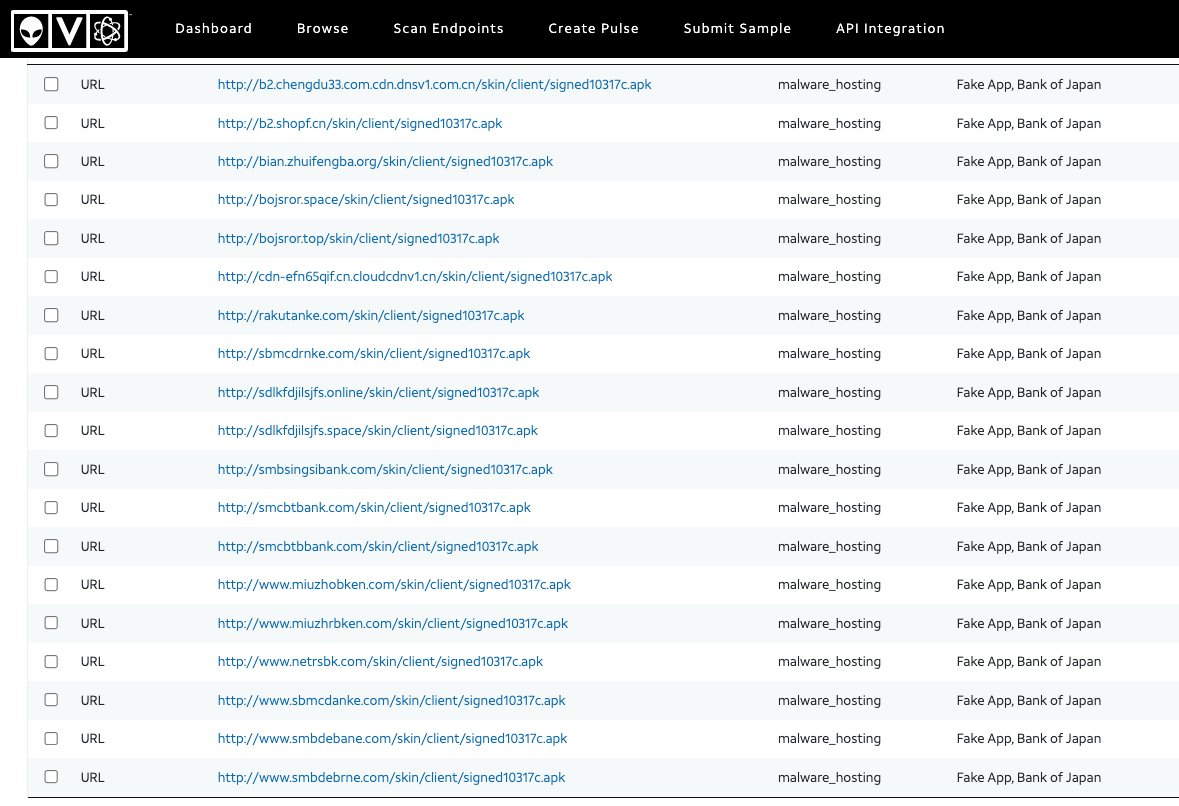
Task: Open the www.netrsbk.com URL link
Action: [x=380, y=662]
